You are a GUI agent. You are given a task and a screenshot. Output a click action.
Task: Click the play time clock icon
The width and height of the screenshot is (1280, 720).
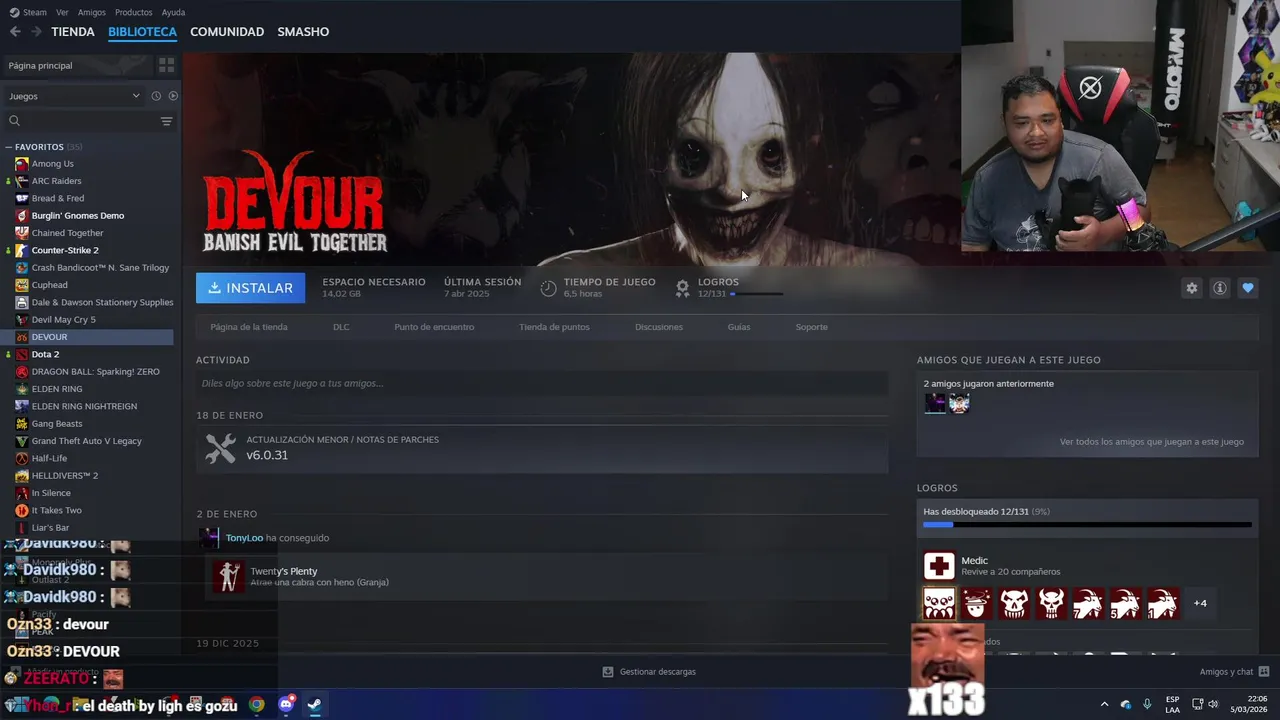(x=548, y=288)
